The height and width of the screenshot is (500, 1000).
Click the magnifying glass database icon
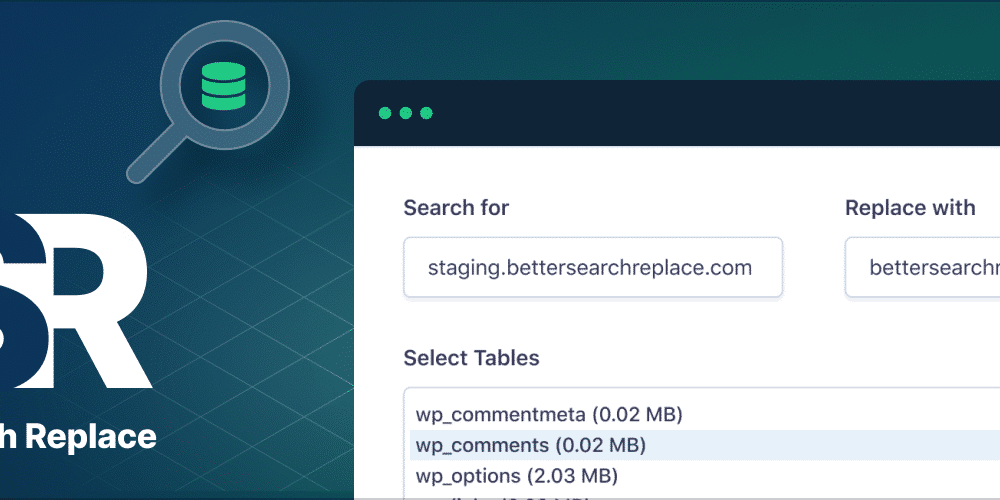[209, 101]
